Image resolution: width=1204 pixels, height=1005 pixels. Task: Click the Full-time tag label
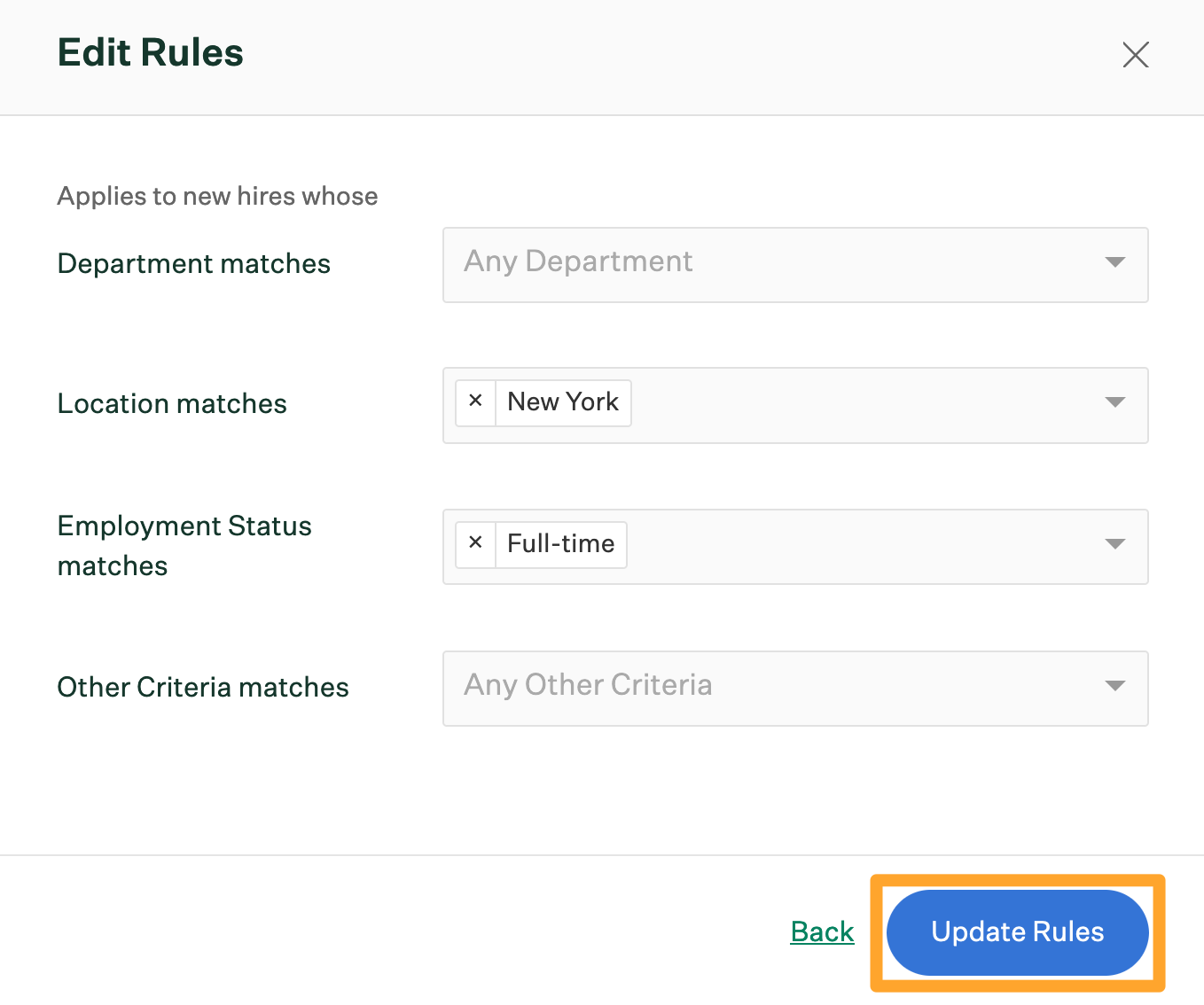click(561, 544)
